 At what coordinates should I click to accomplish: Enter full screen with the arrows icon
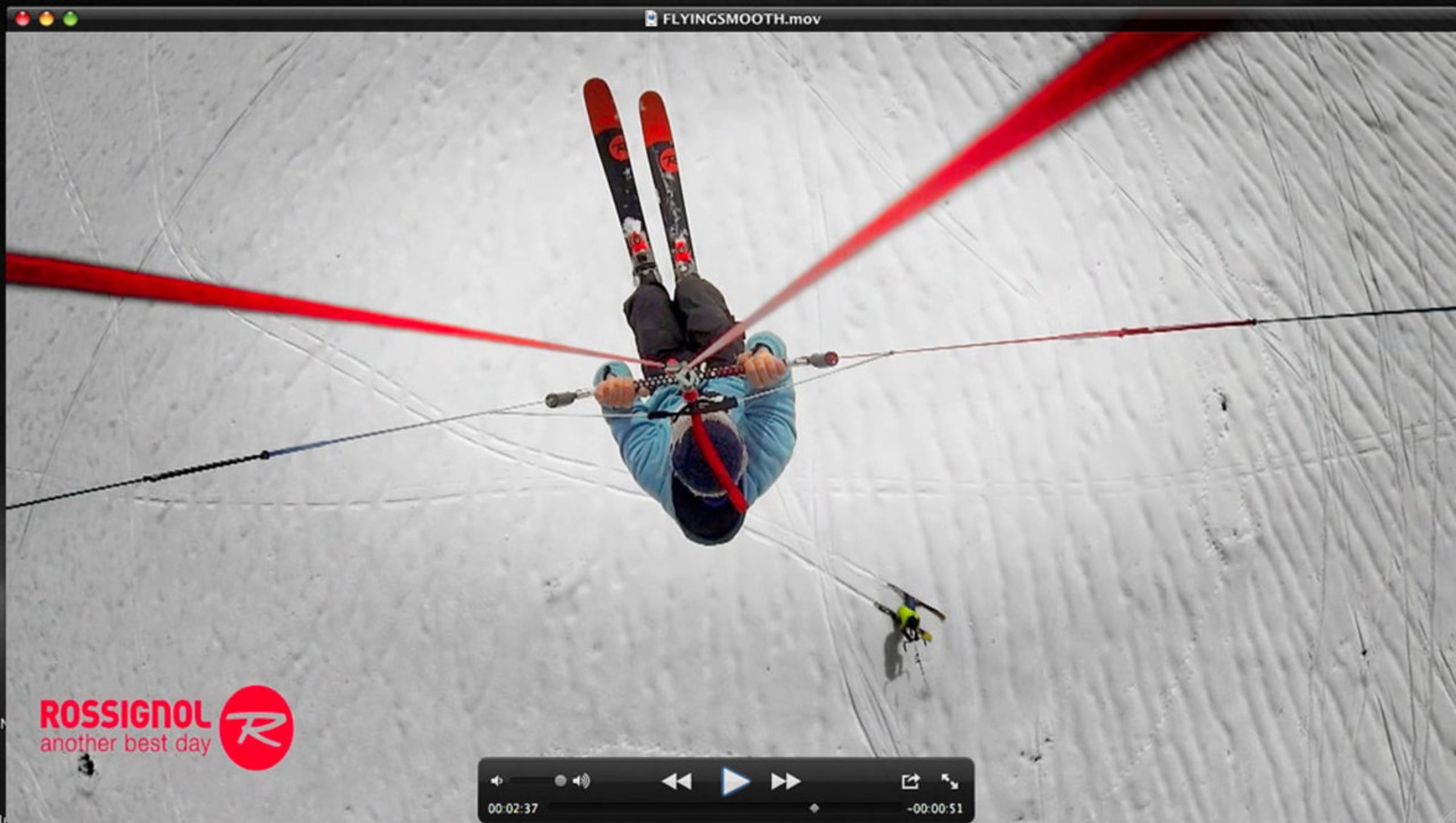949,781
